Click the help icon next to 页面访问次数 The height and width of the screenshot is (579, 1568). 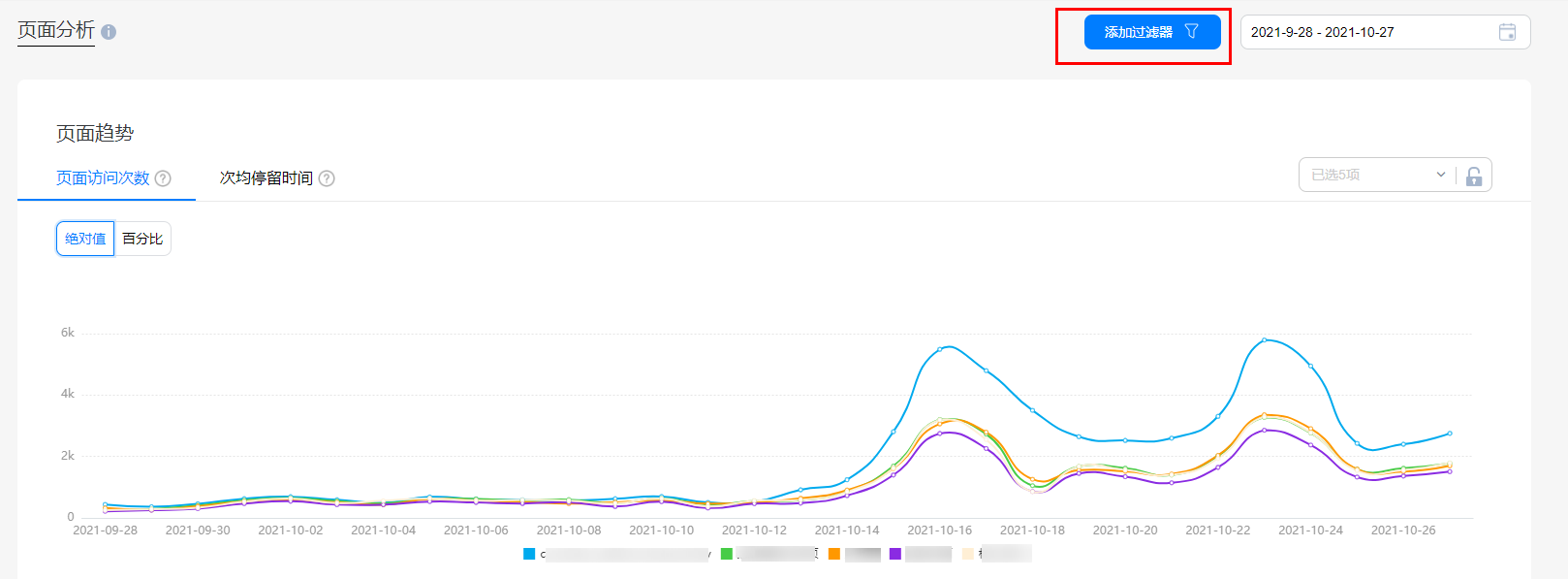click(163, 178)
